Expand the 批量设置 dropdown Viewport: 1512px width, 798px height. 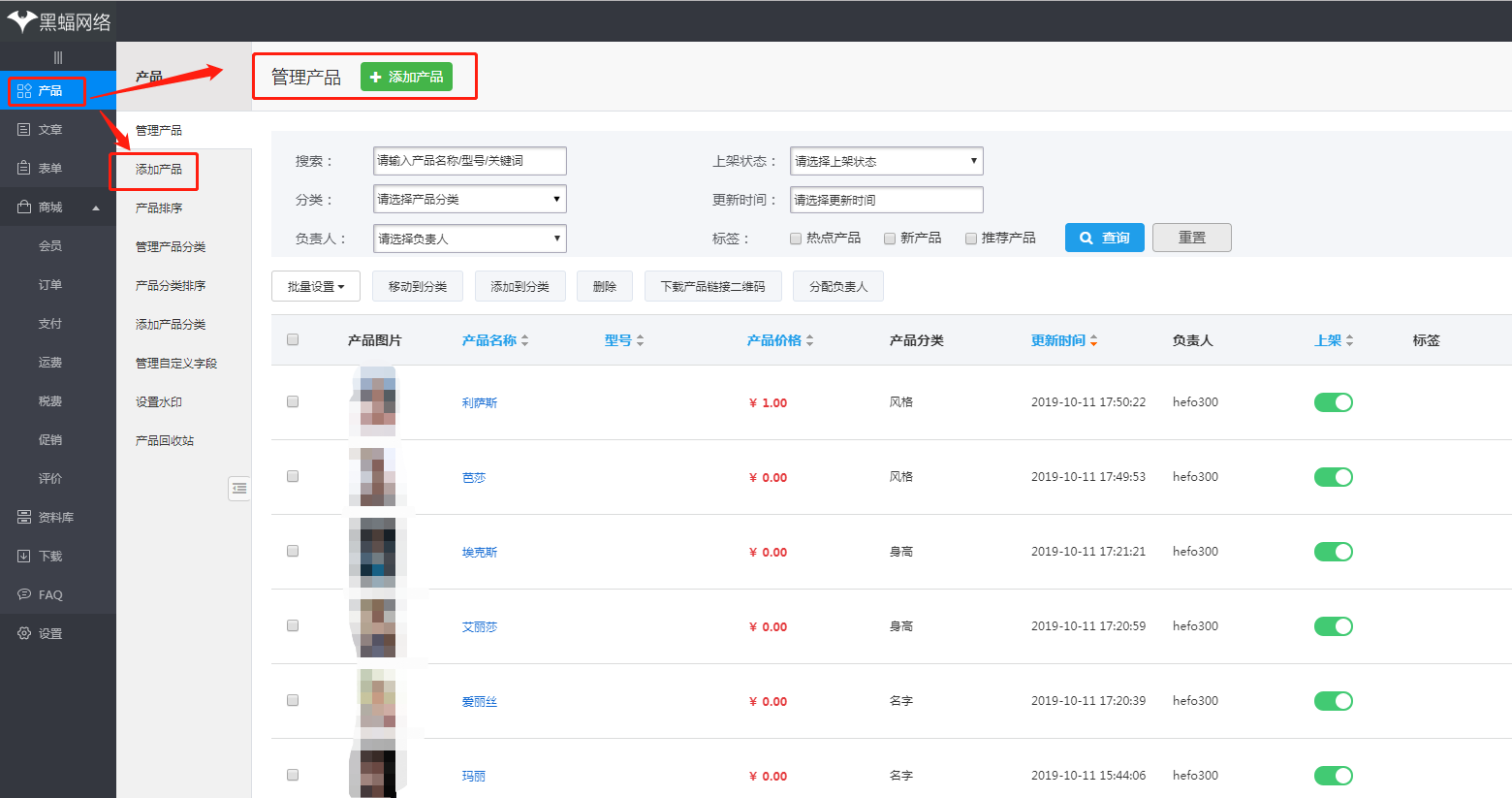[x=315, y=285]
